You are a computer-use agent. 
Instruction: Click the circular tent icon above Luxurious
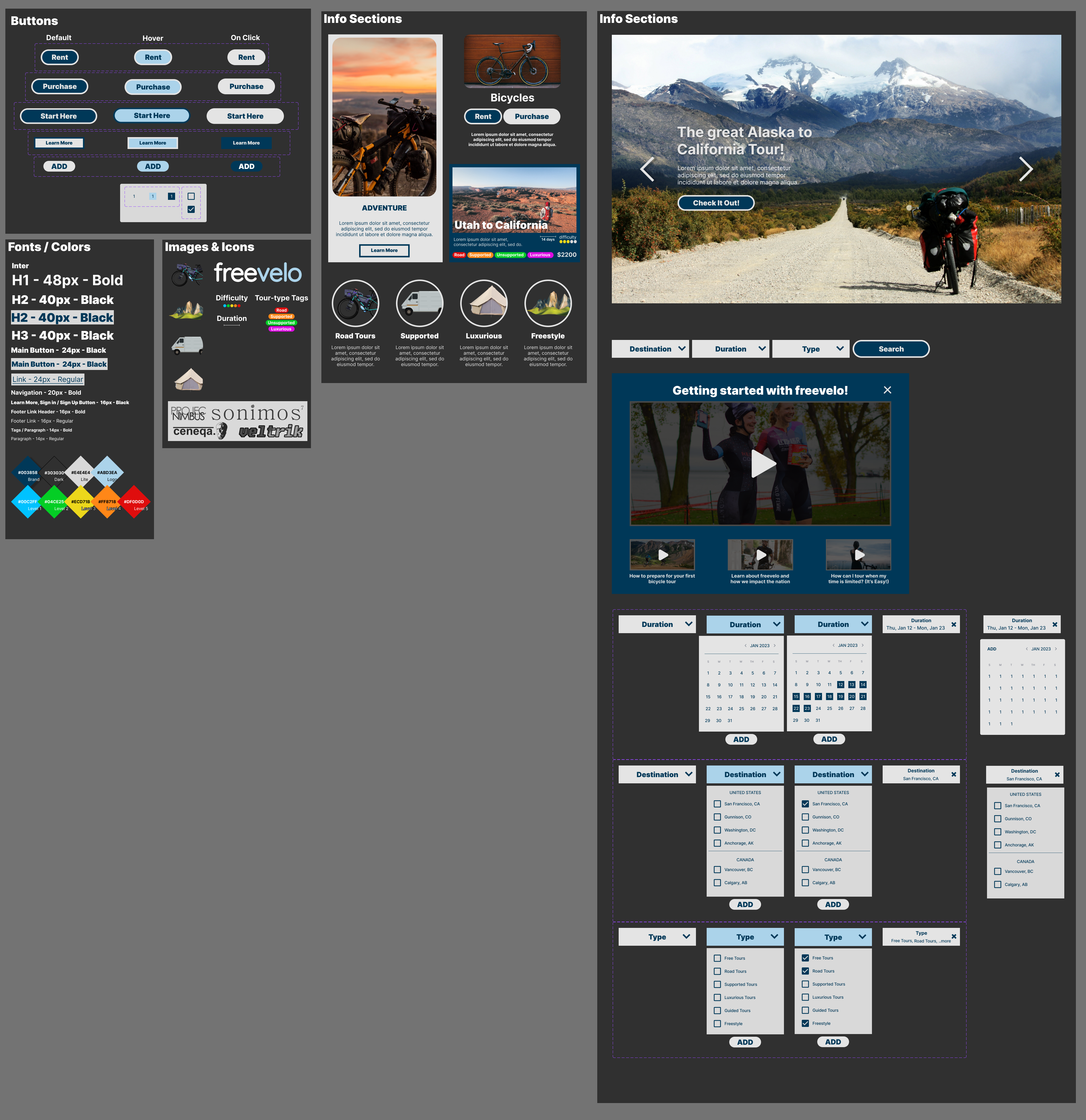(x=484, y=303)
